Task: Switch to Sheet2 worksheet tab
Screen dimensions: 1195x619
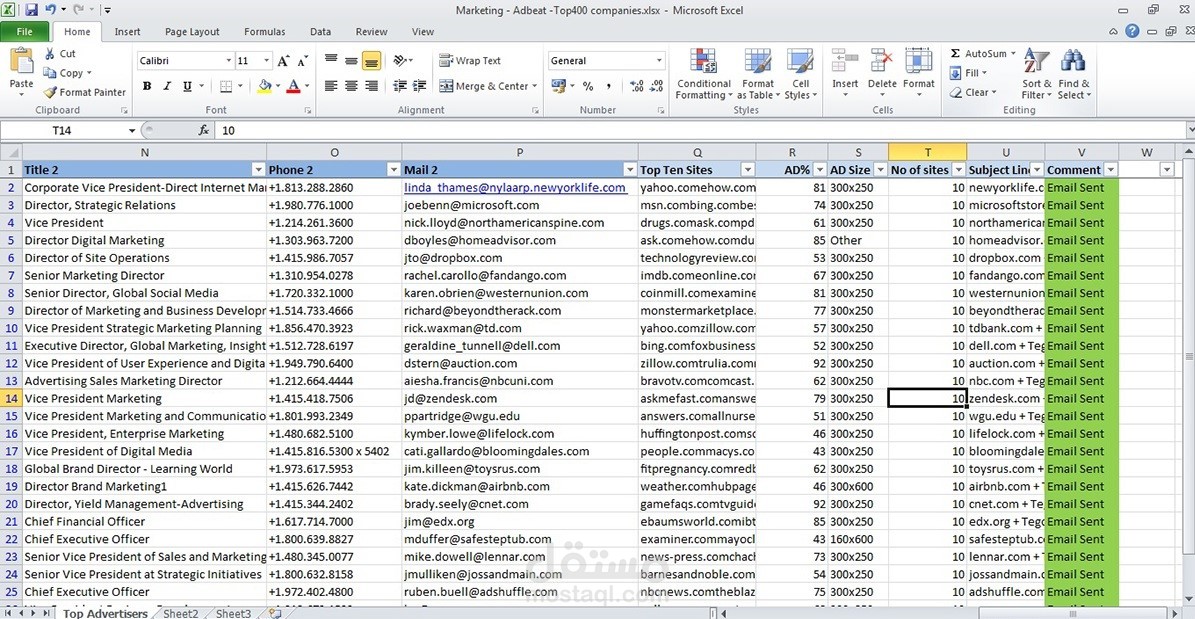Action: click(x=181, y=614)
